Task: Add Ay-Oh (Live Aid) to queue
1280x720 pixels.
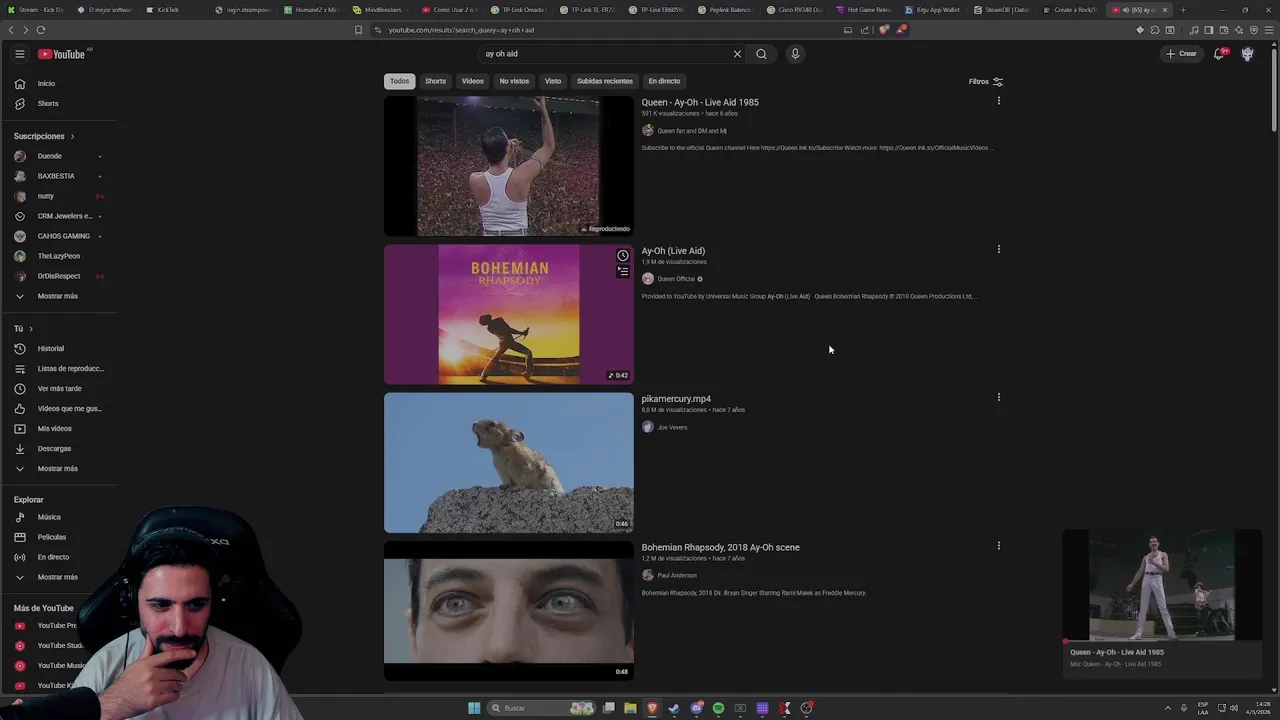Action: click(623, 271)
